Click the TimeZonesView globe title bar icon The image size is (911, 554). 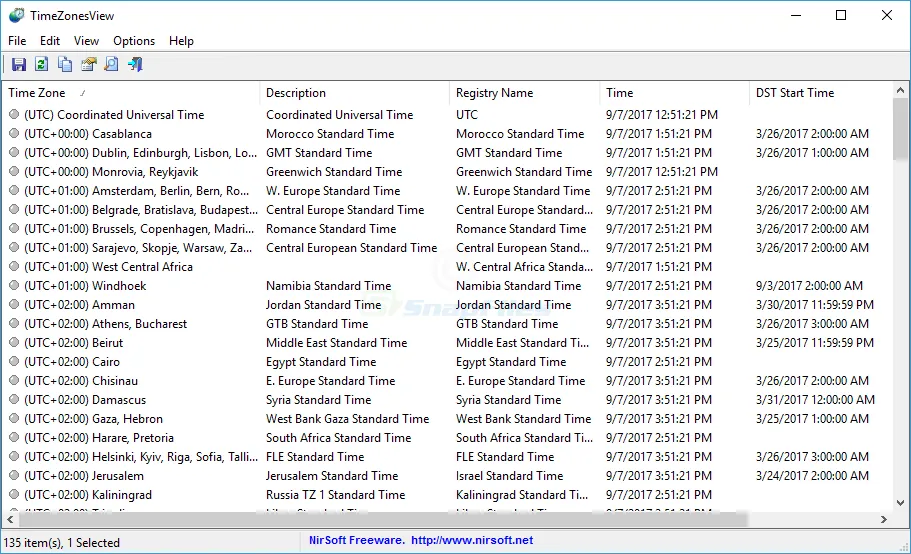click(x=17, y=16)
